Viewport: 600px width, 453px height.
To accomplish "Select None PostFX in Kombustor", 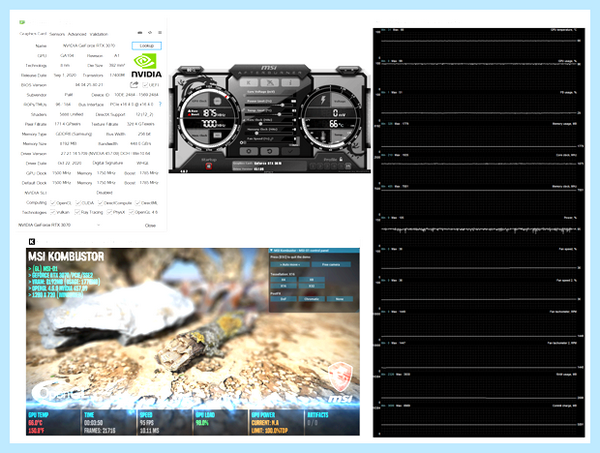I will (340, 299).
